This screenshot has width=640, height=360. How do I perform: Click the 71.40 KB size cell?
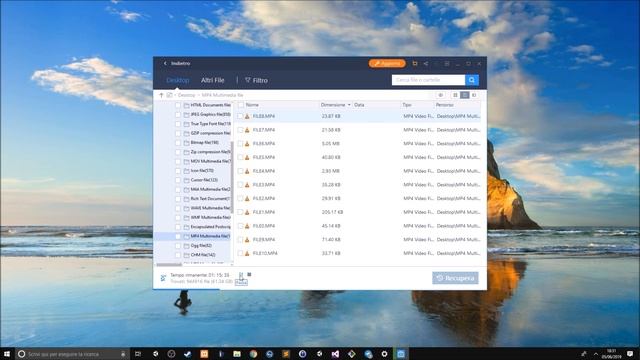331,240
